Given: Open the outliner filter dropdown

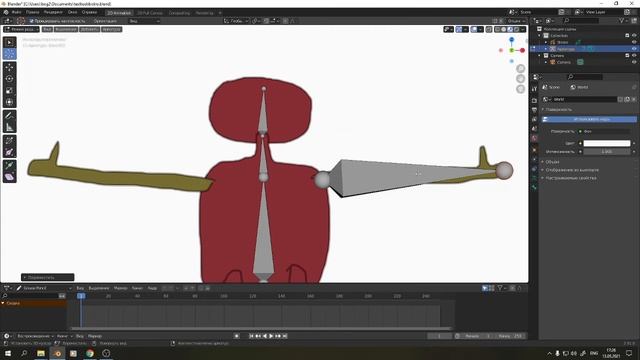Looking at the screenshot, I should (622, 20).
